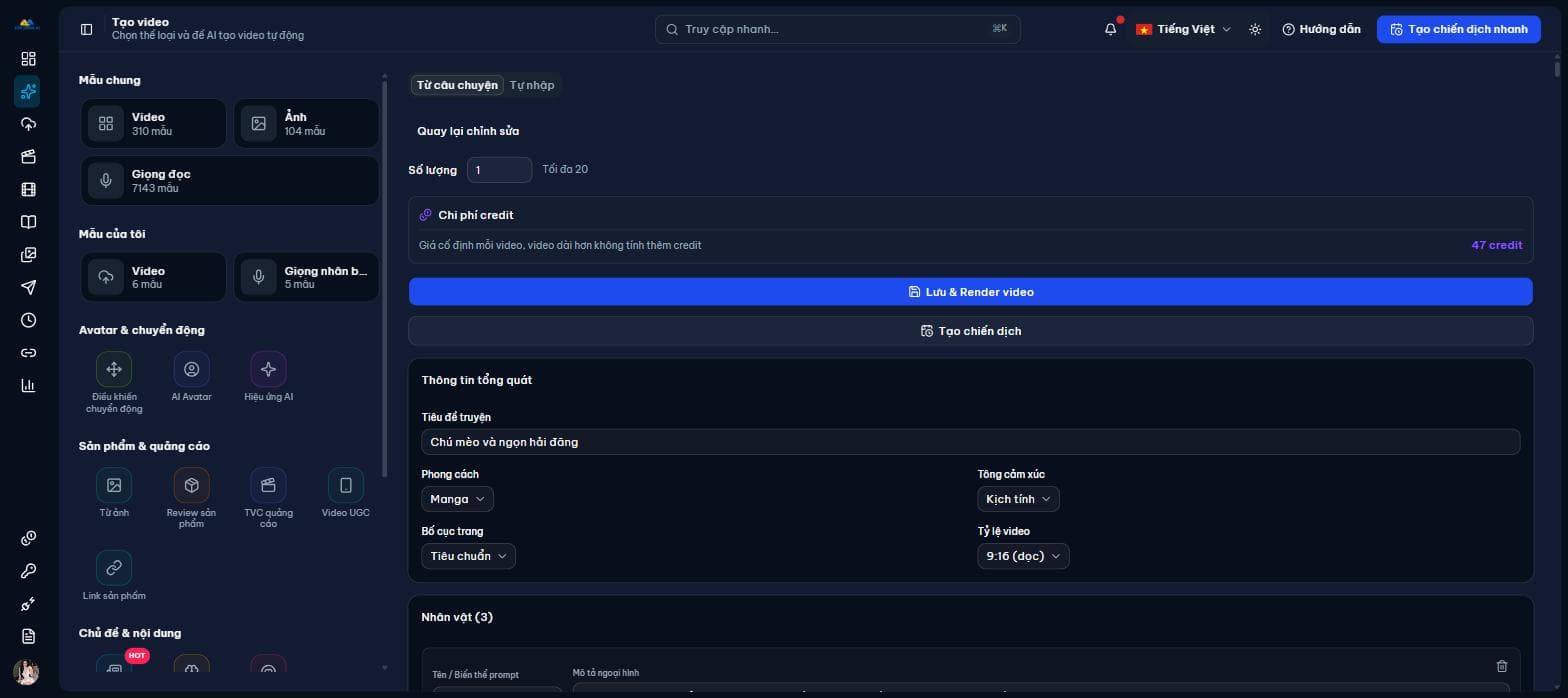Screen dimensions: 1568x698
Task: Open the clock history icon in sidebar
Action: [x=28, y=320]
